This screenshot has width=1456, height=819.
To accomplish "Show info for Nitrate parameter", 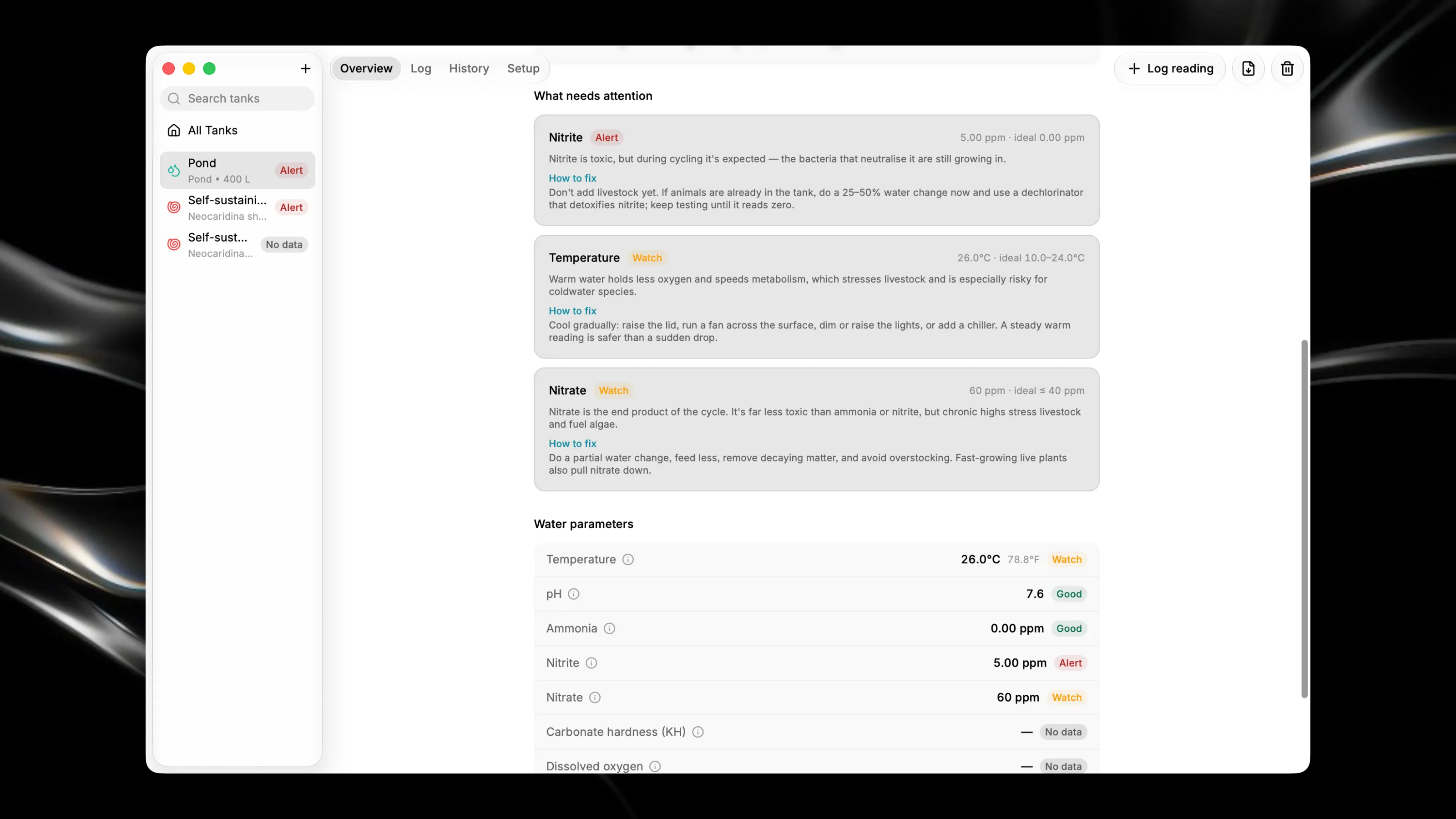I will click(x=595, y=697).
